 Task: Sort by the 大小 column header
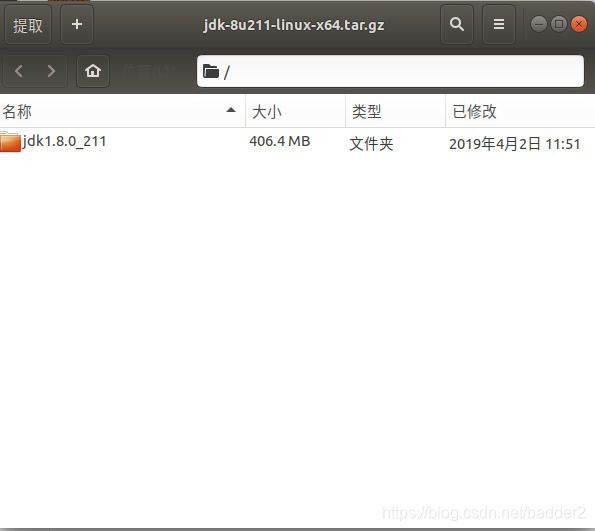(296, 111)
